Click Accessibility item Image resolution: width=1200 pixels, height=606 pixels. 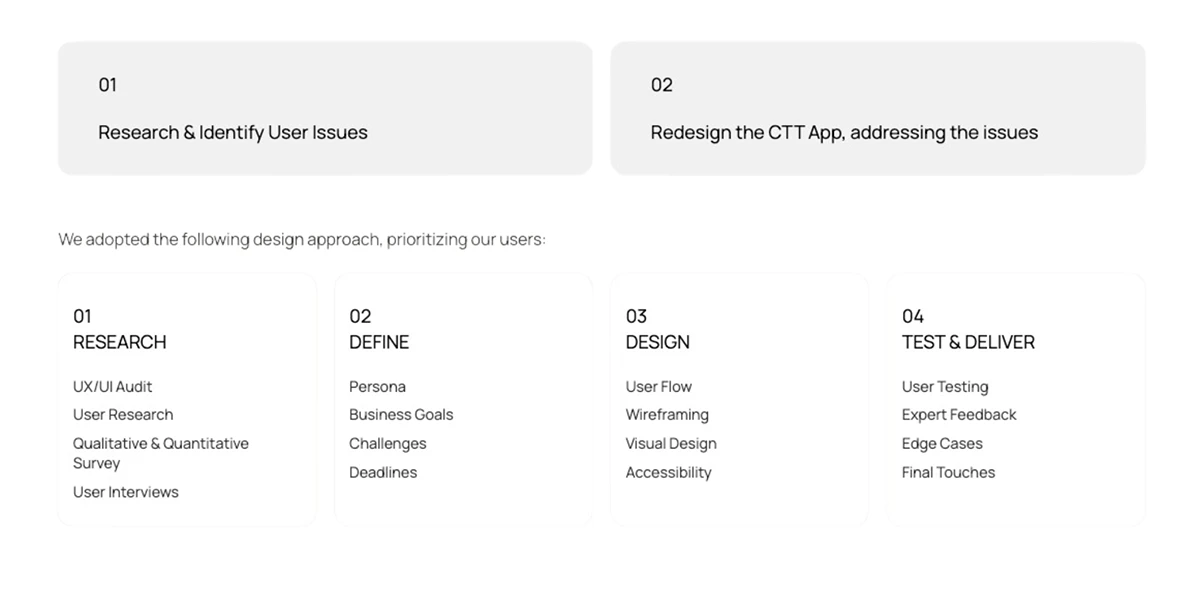click(x=669, y=472)
